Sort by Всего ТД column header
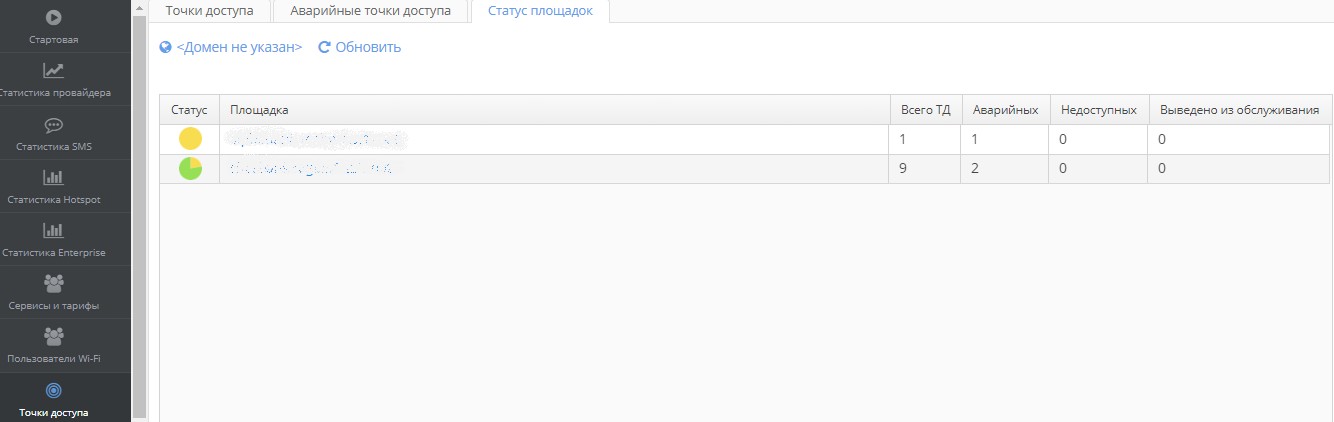The image size is (1334, 422). coord(925,110)
